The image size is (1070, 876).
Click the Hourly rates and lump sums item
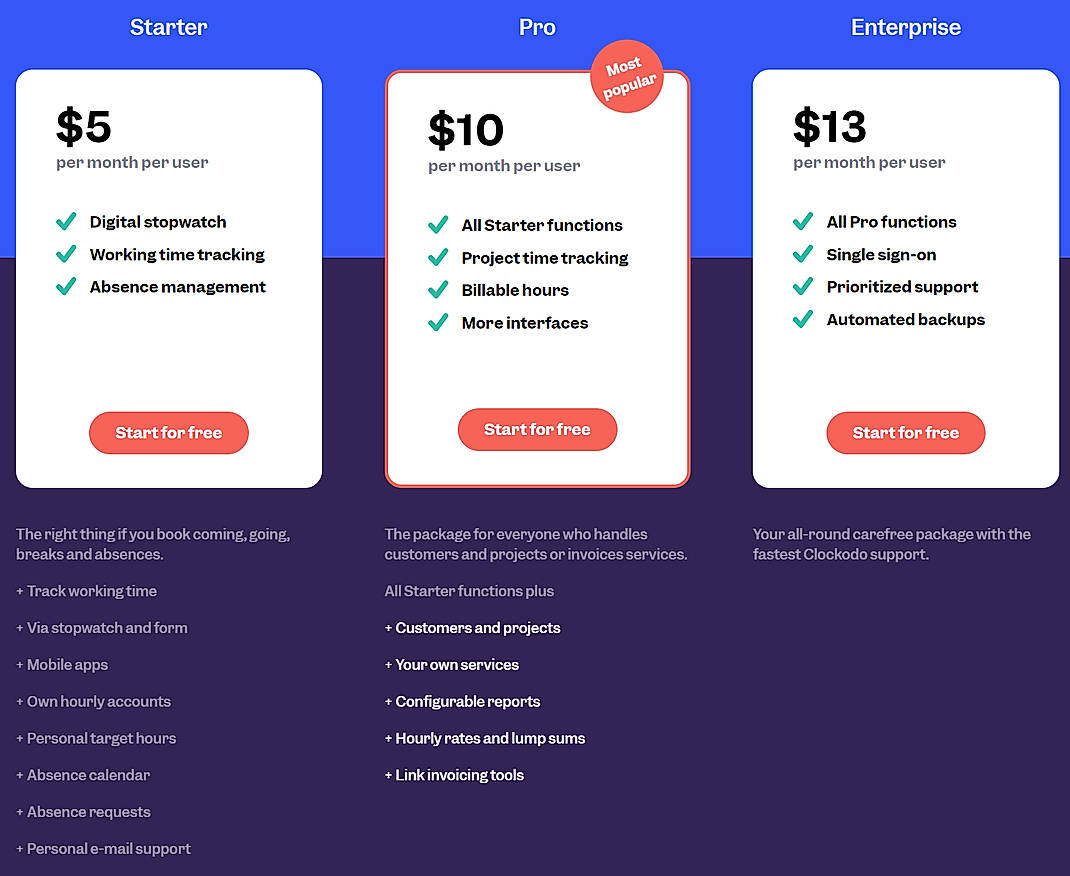[486, 738]
